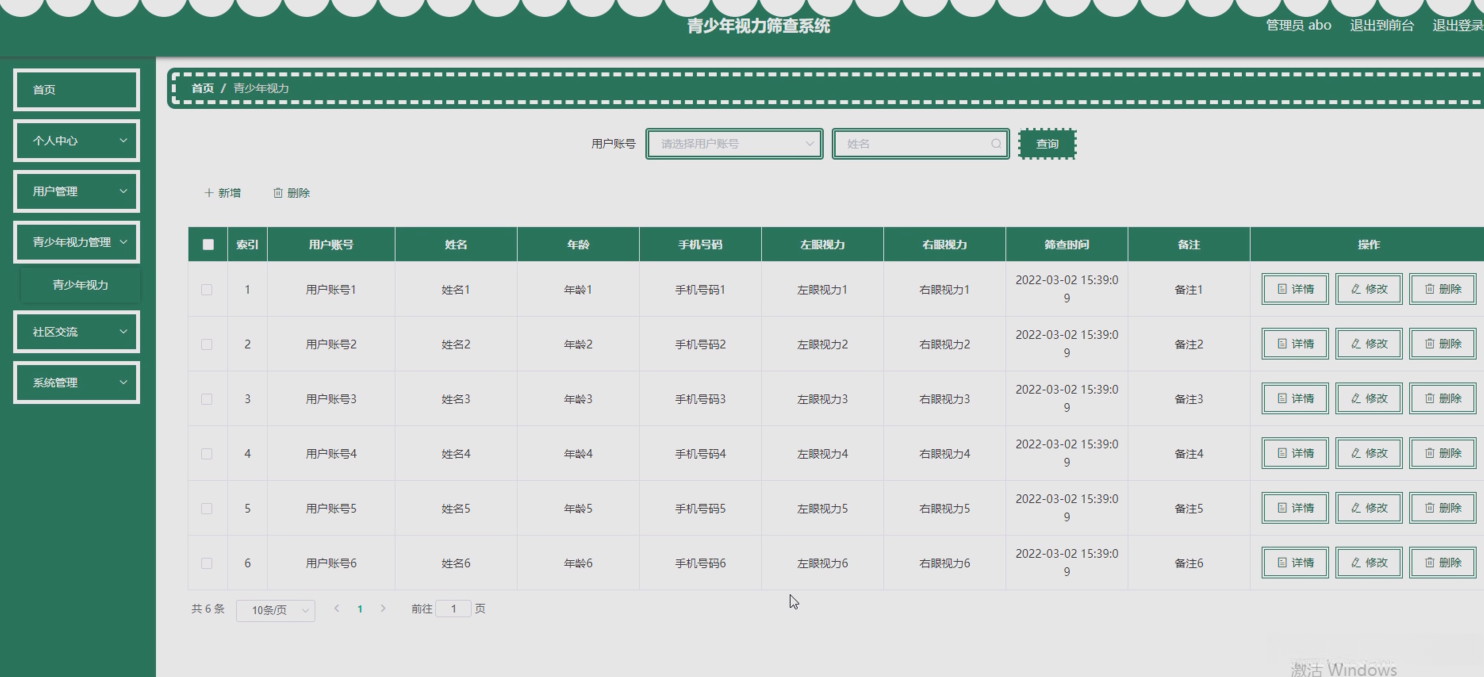1484x677 pixels.
Task: Expand the 用户管理 sidebar menu
Action: (76, 191)
